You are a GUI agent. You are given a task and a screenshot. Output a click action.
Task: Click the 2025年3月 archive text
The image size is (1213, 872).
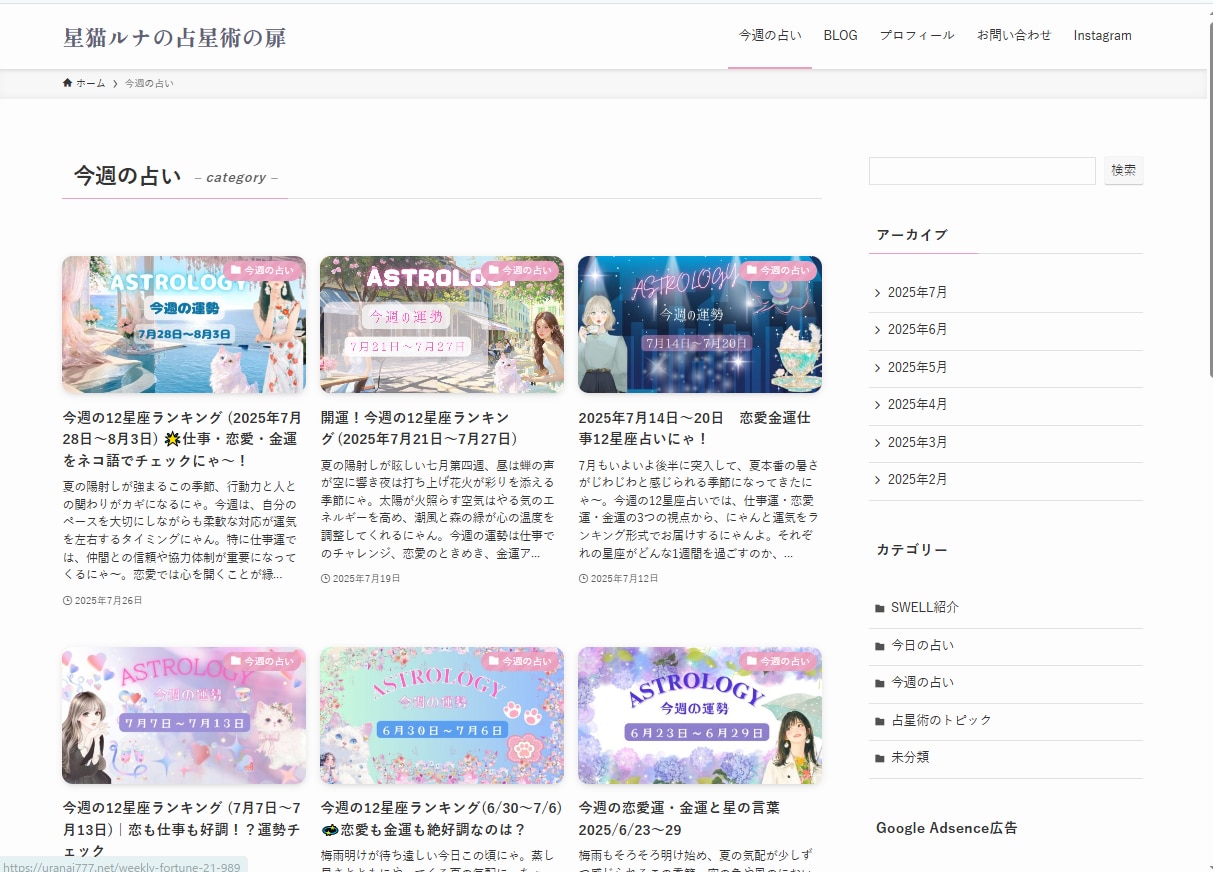pyautogui.click(x=917, y=443)
